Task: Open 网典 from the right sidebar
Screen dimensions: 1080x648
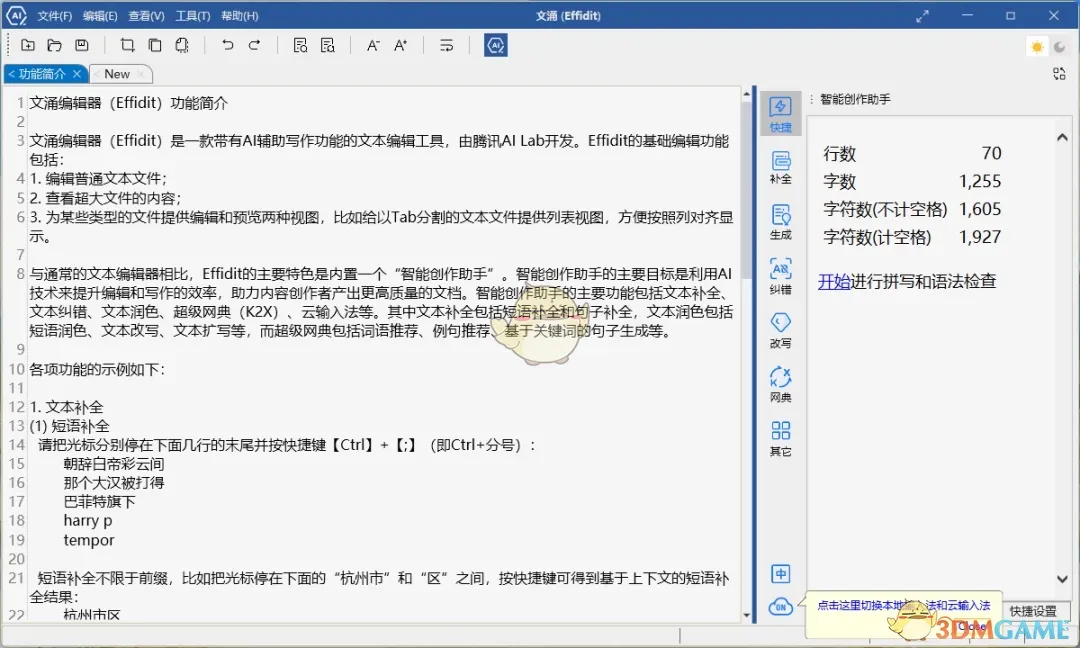Action: [781, 385]
